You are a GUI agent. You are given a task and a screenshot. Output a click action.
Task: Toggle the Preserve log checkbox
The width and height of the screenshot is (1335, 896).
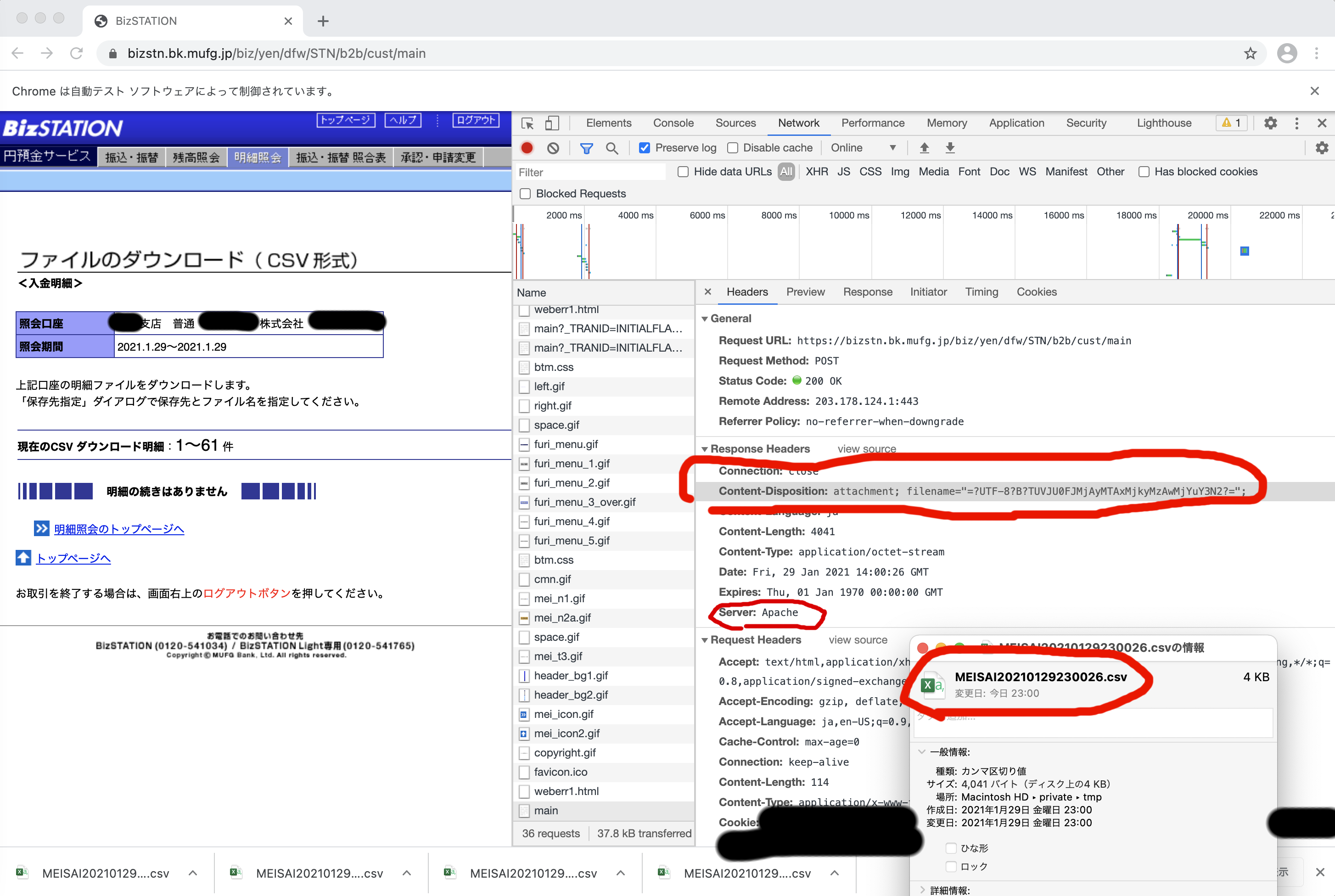[644, 148]
